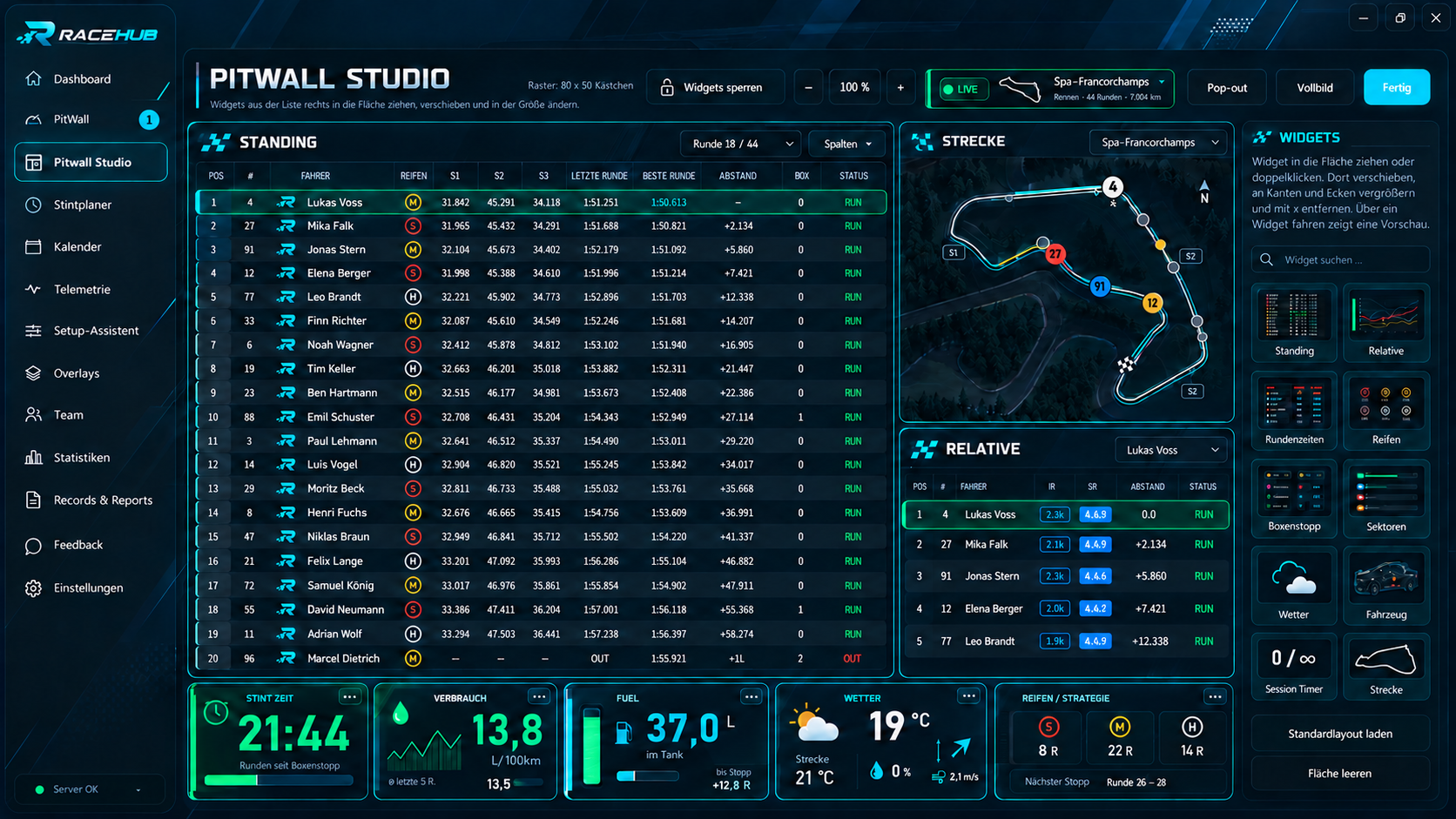Open Fuel widget options menu
The width and height of the screenshot is (1456, 819).
[x=752, y=697]
